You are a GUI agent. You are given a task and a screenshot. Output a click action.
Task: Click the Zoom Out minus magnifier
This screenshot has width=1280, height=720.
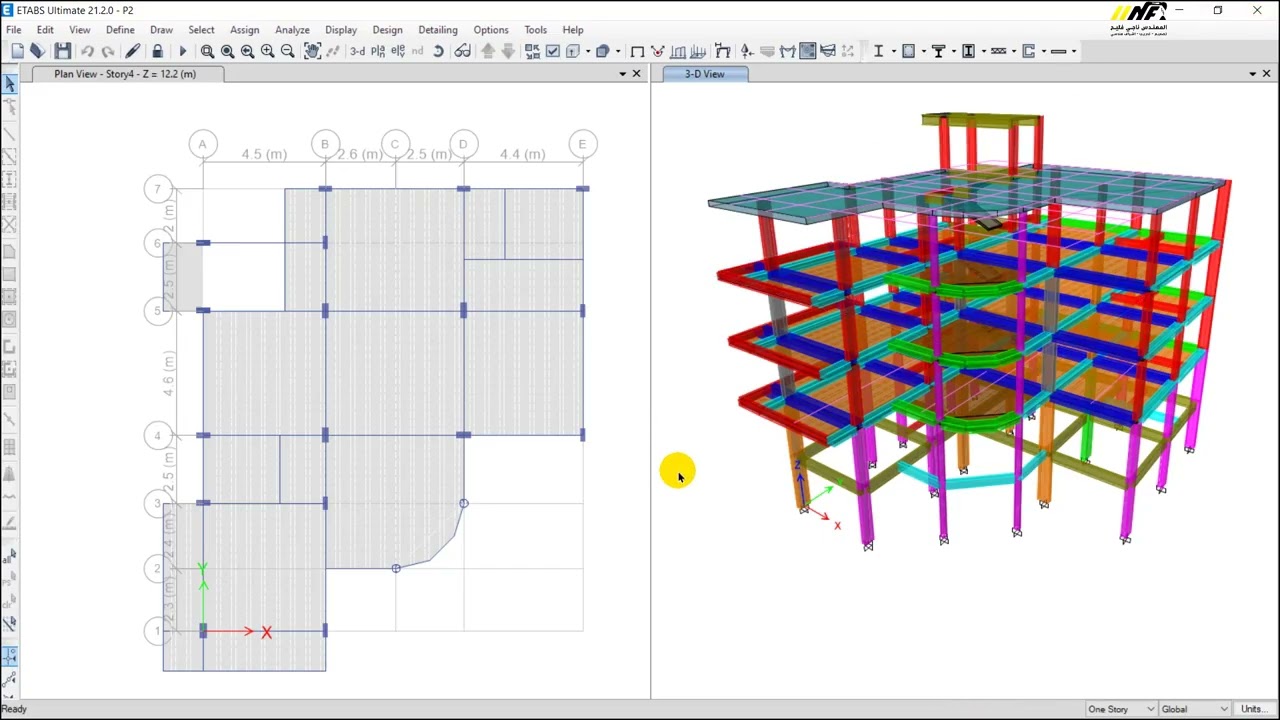tap(287, 51)
